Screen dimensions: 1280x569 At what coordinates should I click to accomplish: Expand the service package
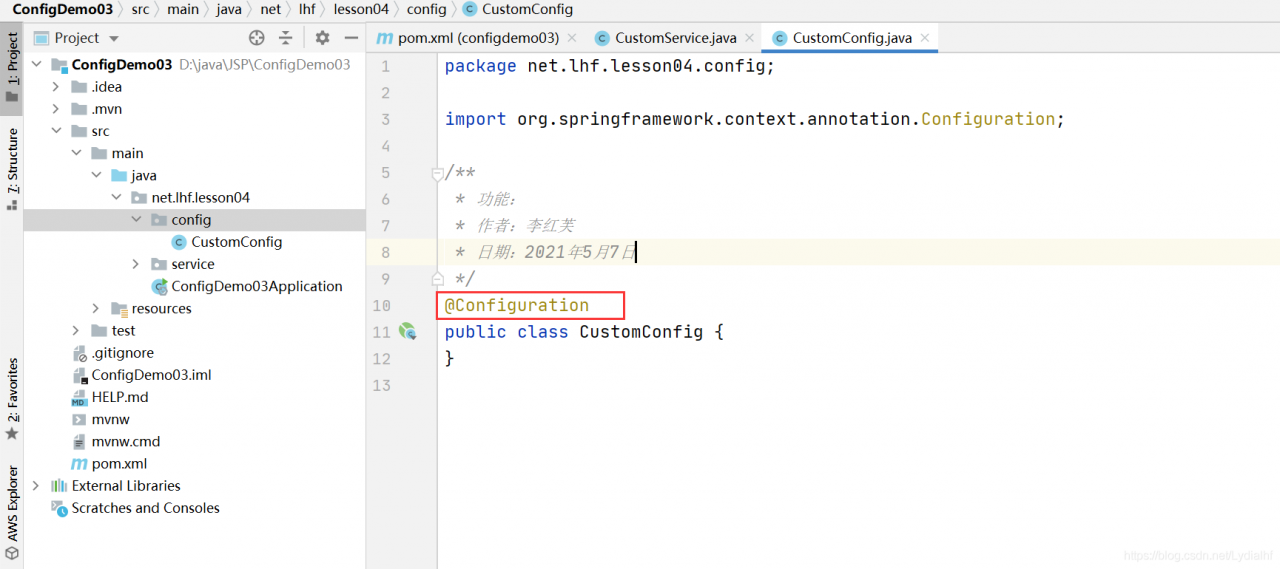[137, 264]
